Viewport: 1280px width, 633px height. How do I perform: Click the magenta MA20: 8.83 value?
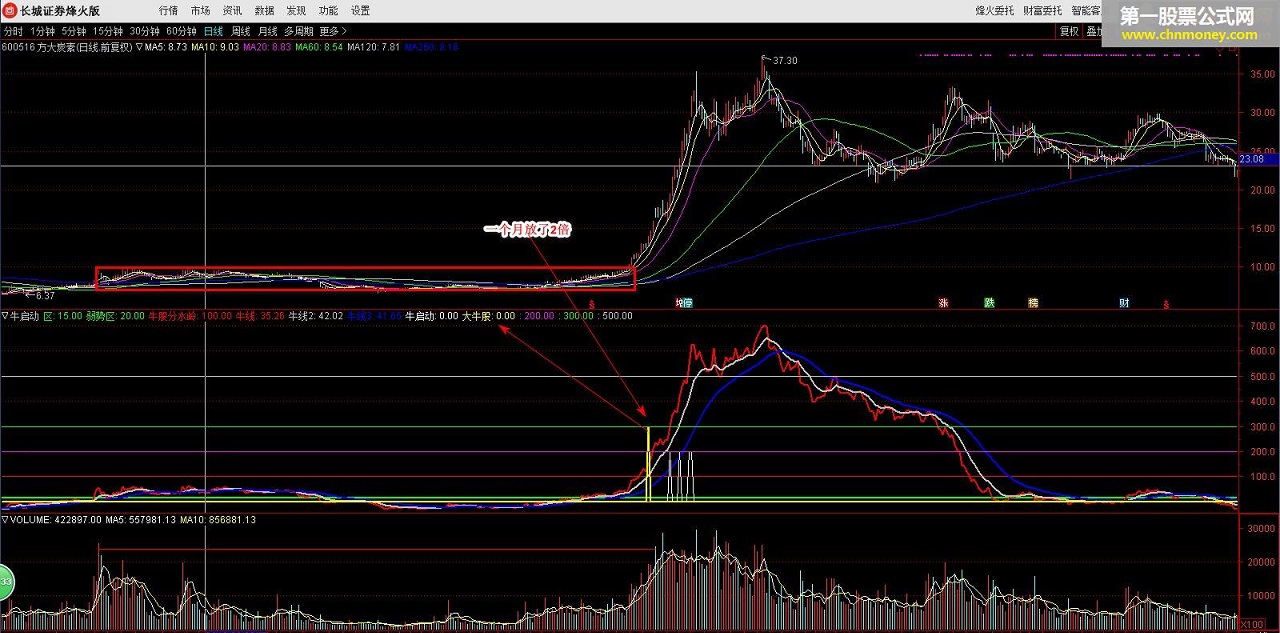click(x=267, y=46)
